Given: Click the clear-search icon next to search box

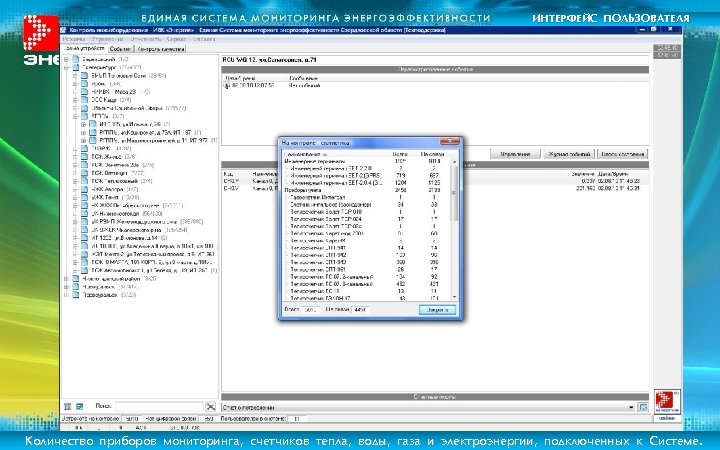Looking at the screenshot, I should [x=211, y=406].
